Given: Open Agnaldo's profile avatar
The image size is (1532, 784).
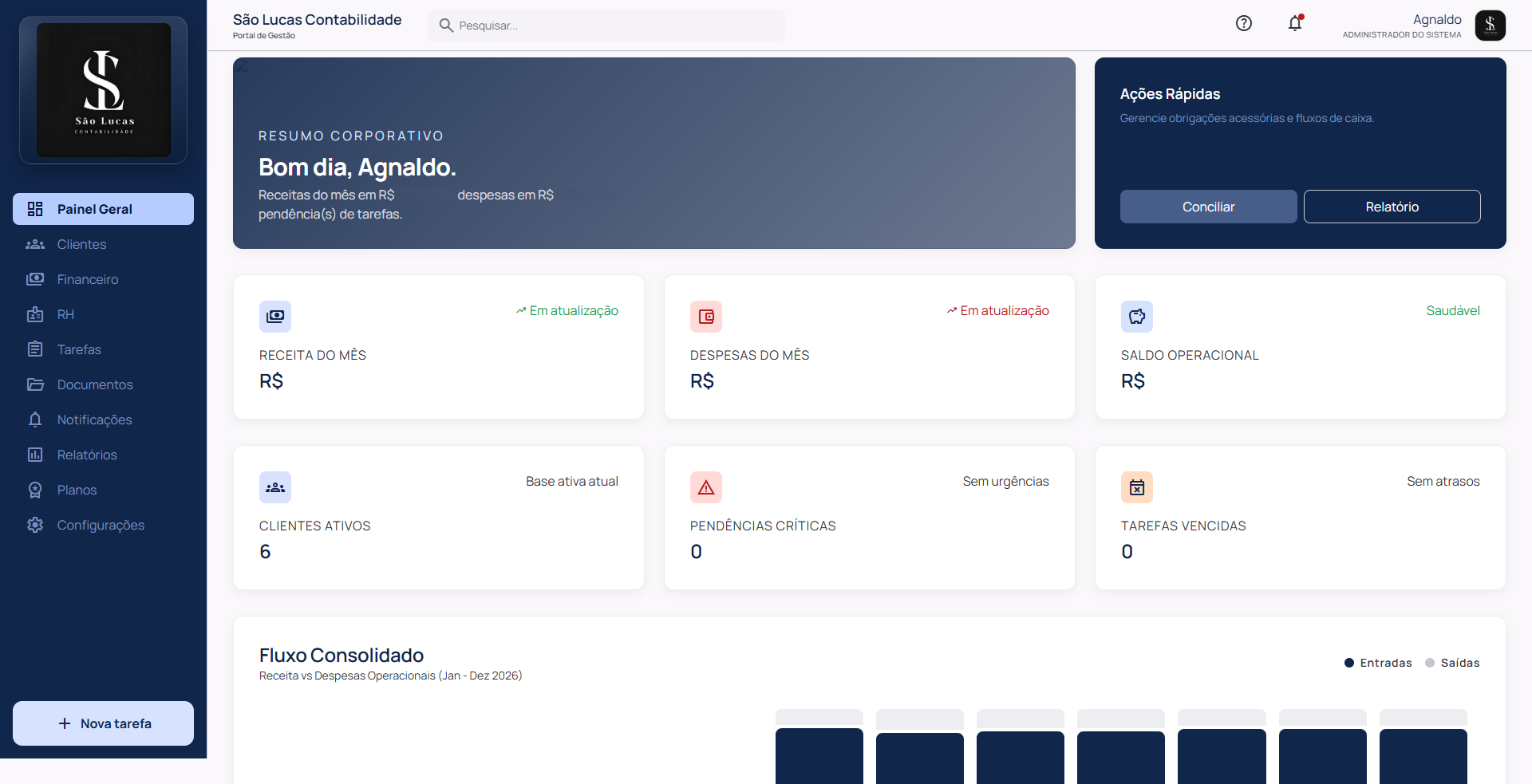Looking at the screenshot, I should (1490, 26).
